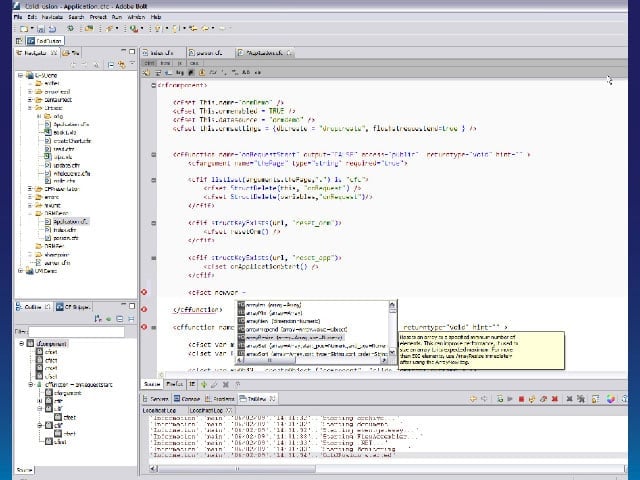
Task: Collapse the cfcomponent code fold marker
Action: (153, 85)
